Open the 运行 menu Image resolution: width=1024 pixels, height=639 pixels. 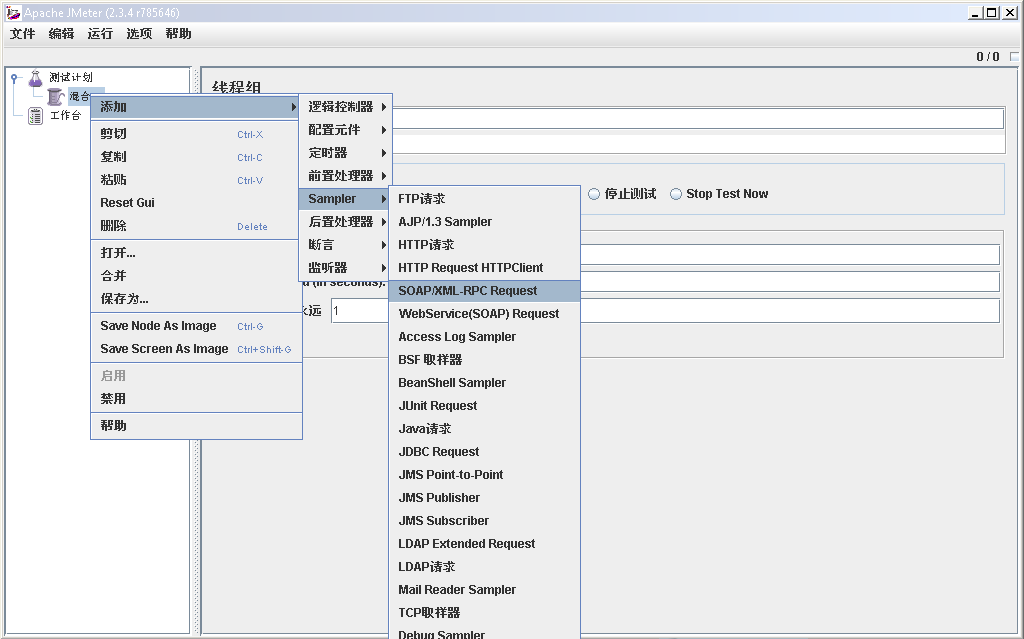click(x=100, y=34)
